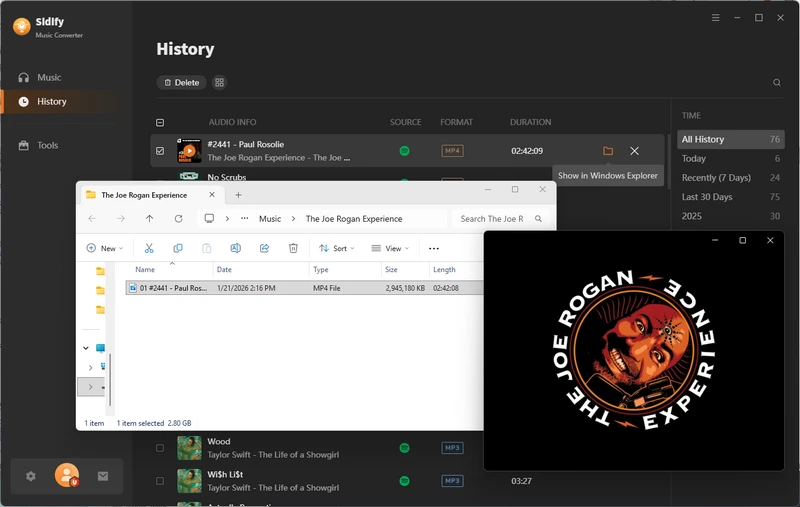
Task: Uncheck the #2441 - Paul Rosolie row checkbox
Action: [x=160, y=151]
